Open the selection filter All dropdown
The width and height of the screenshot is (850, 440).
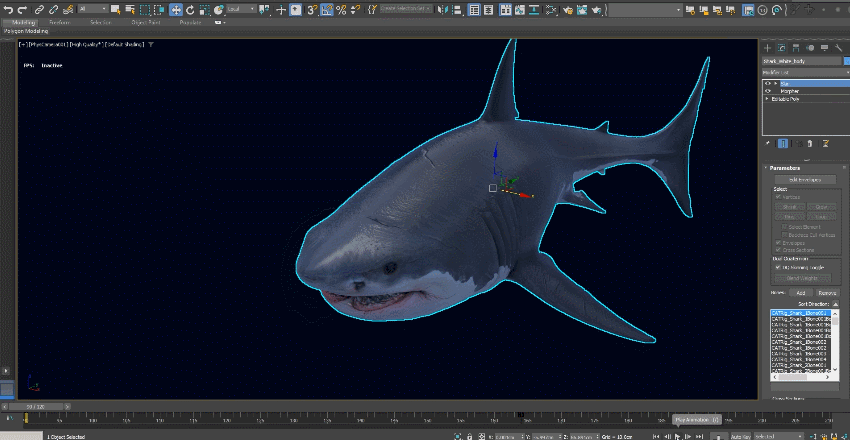coord(91,9)
